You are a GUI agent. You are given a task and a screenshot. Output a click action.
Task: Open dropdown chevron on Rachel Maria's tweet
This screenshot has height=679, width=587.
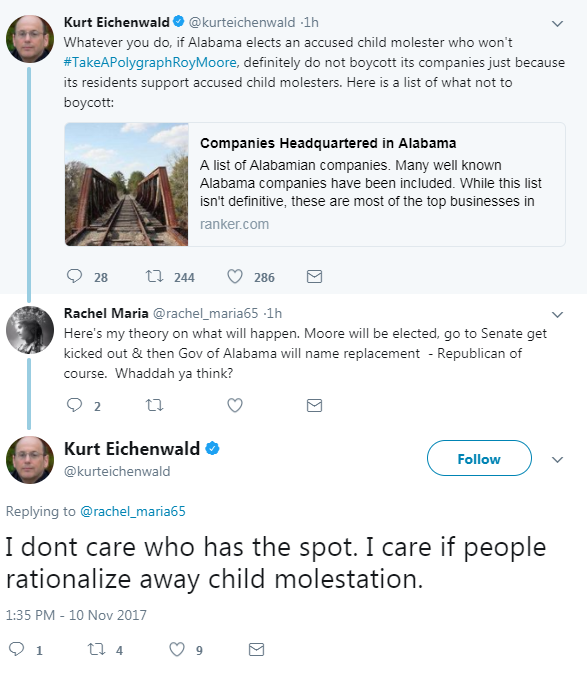coord(558,314)
